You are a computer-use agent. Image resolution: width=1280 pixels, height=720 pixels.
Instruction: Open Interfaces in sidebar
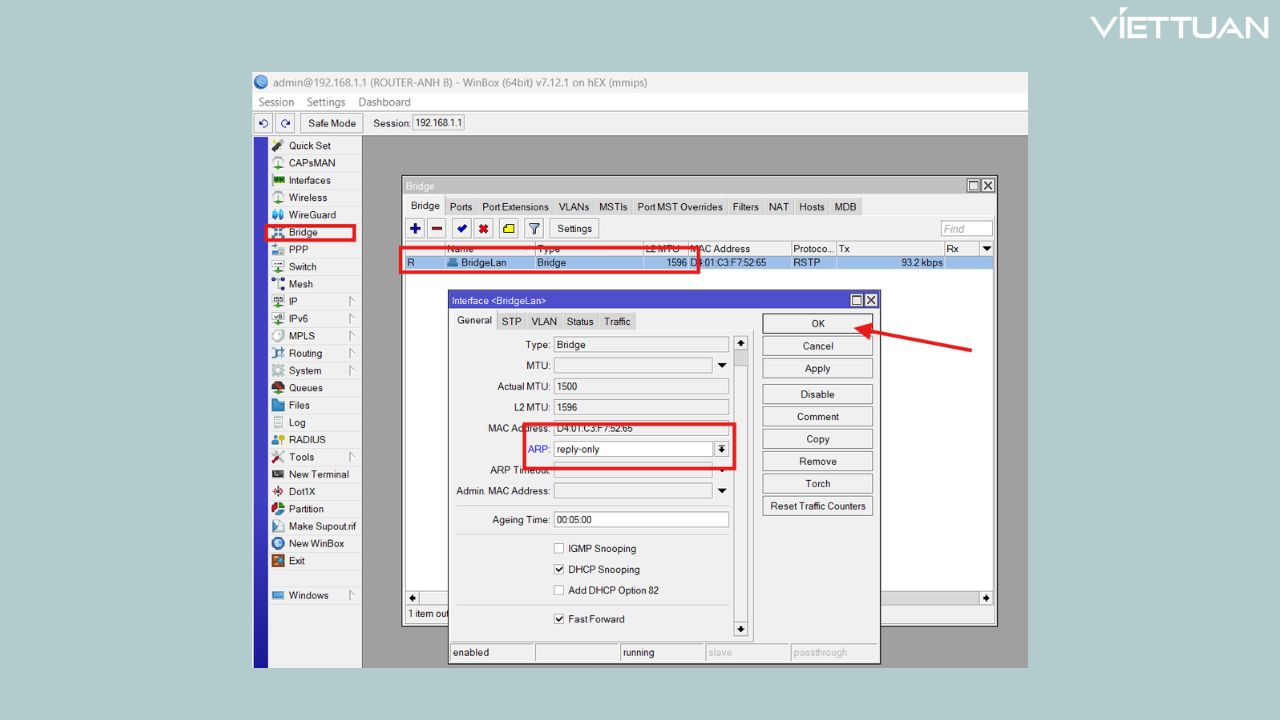coord(309,180)
